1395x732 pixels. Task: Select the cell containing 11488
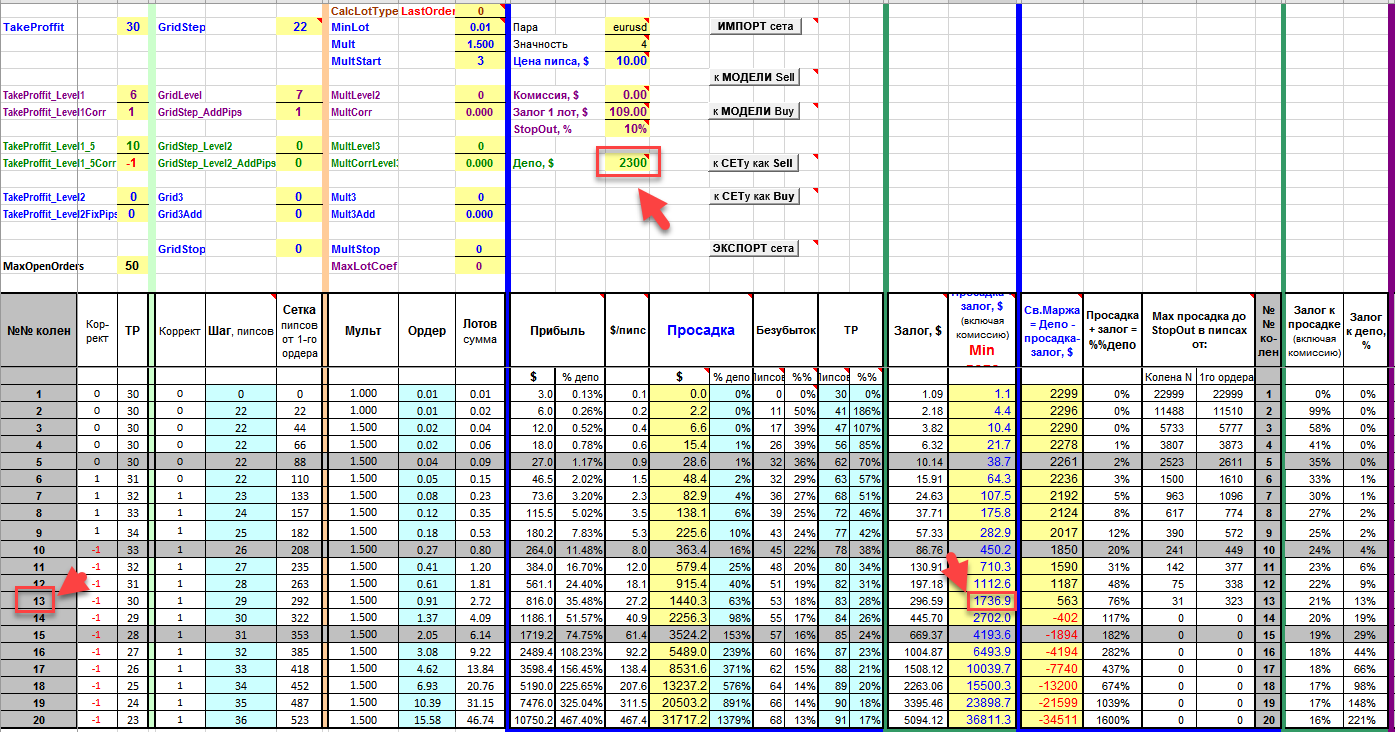(1170, 411)
